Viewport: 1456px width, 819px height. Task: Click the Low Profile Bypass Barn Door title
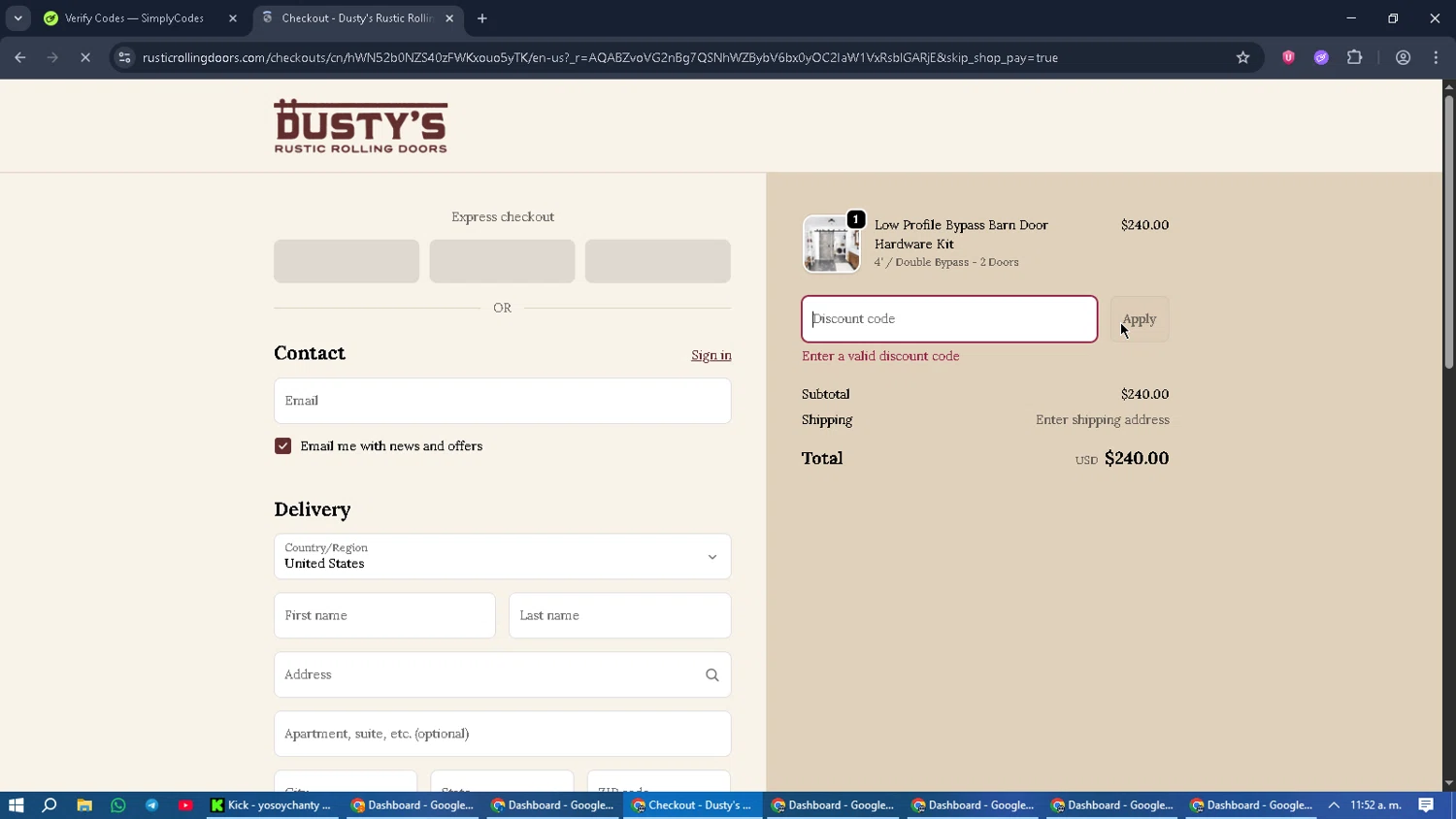(961, 234)
